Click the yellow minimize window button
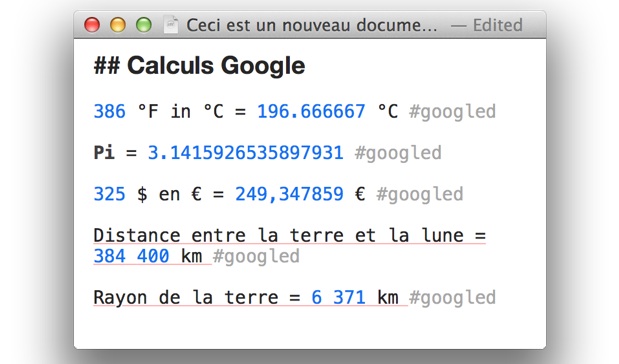 click(118, 25)
